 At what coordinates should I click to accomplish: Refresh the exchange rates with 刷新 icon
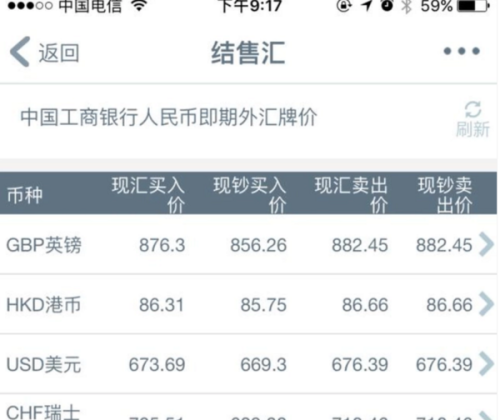point(473,109)
